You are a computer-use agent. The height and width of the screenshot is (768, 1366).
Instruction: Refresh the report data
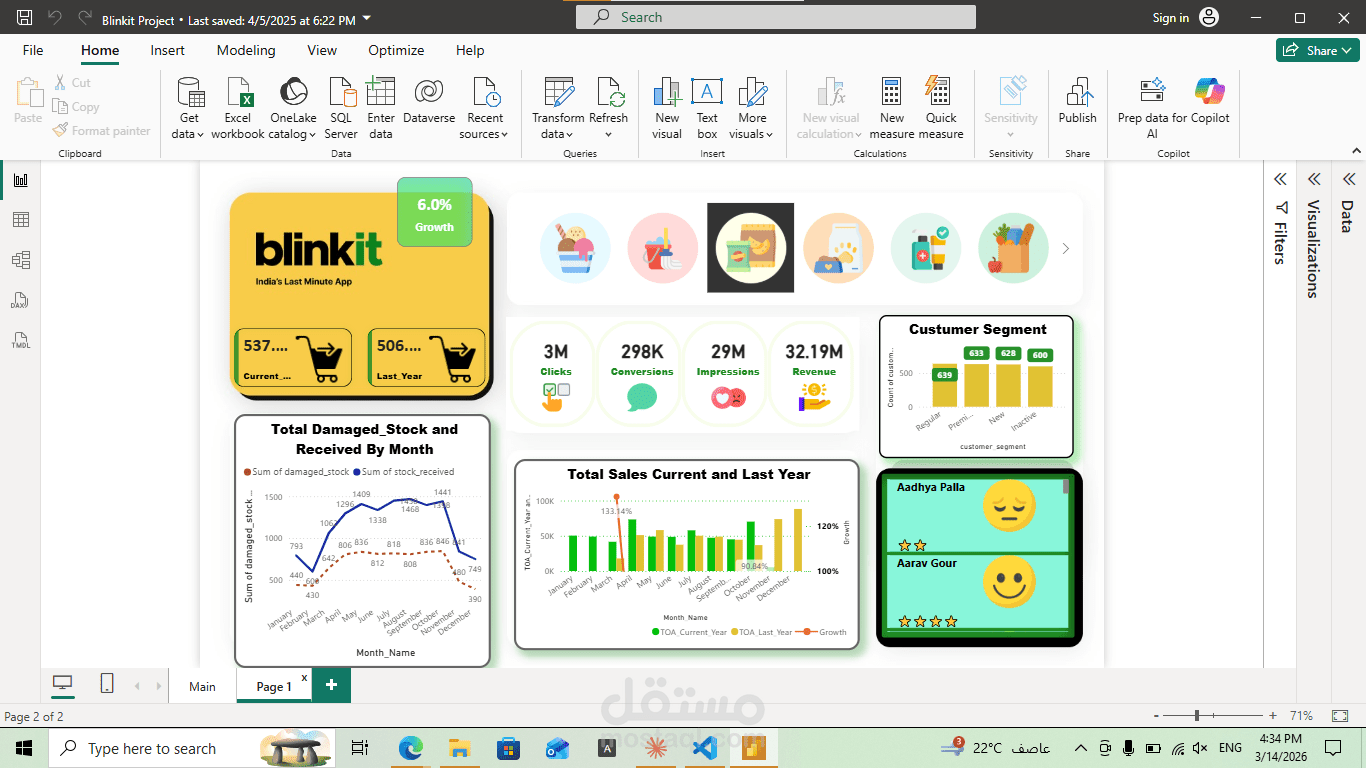pyautogui.click(x=609, y=108)
